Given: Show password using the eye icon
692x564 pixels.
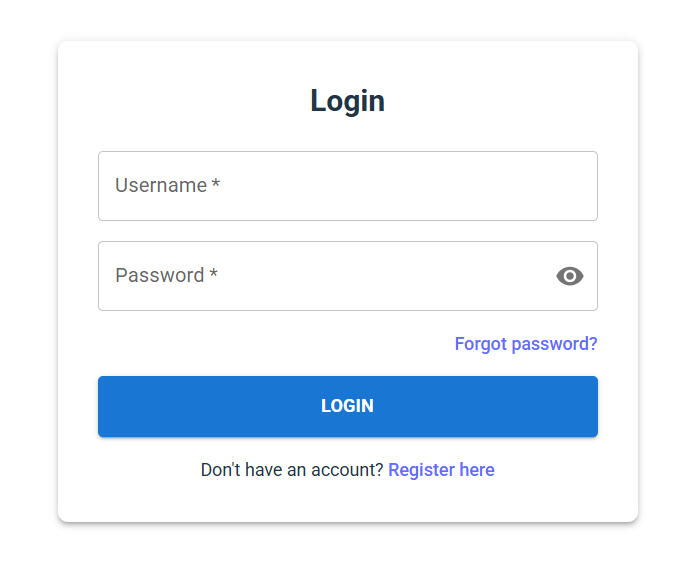Looking at the screenshot, I should coord(569,276).
